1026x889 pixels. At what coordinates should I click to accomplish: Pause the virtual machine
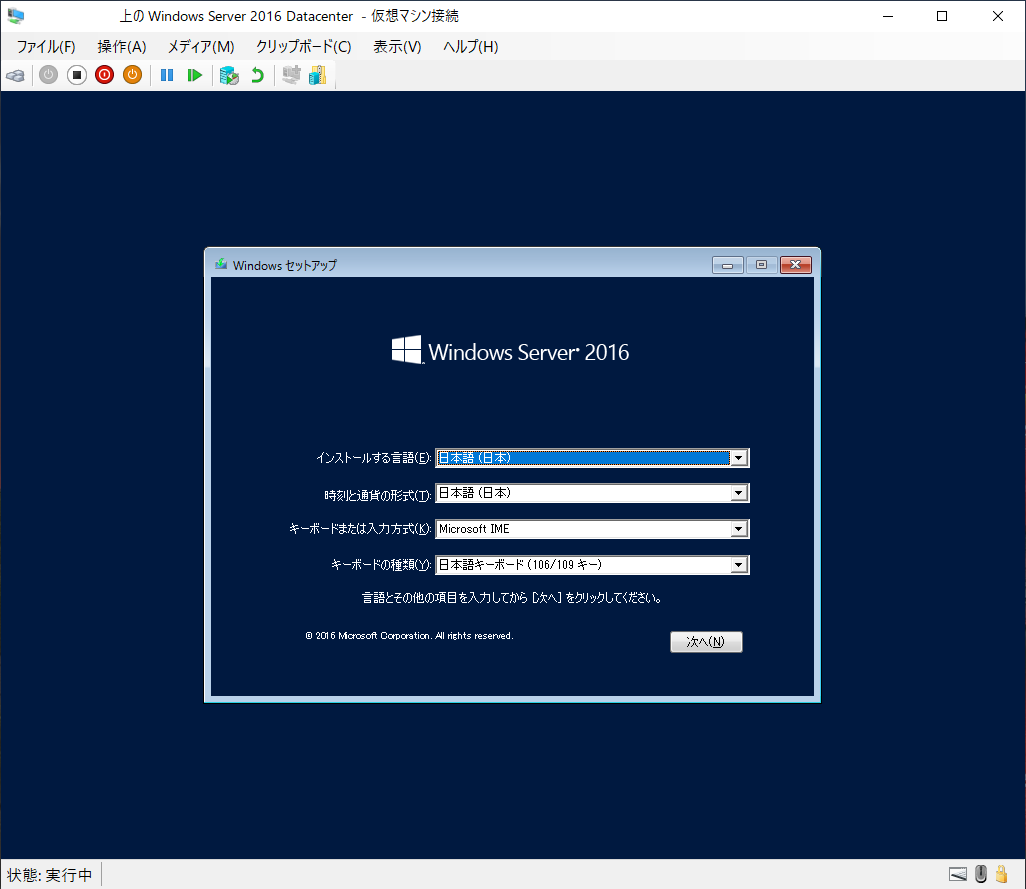[167, 75]
